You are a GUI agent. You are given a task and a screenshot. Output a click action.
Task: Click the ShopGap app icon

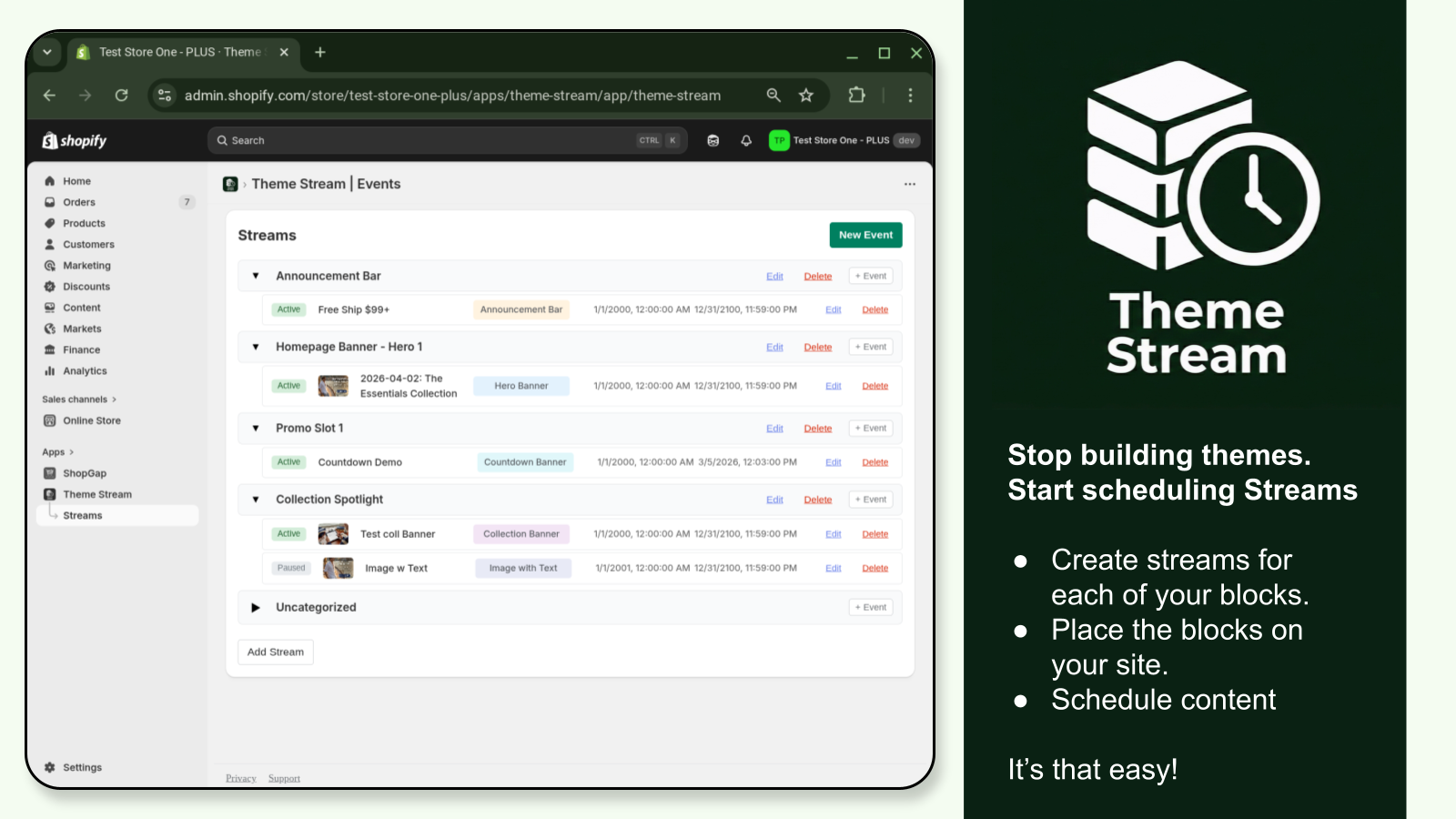click(x=50, y=473)
